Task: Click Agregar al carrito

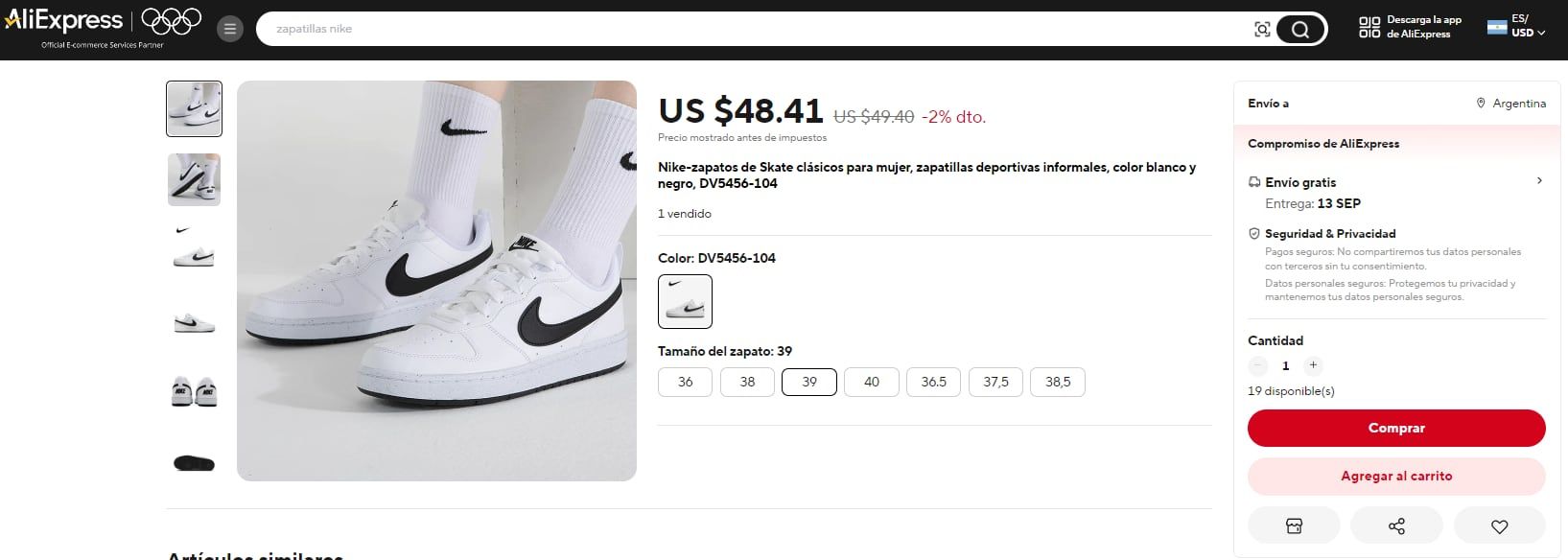Action: (x=1396, y=476)
